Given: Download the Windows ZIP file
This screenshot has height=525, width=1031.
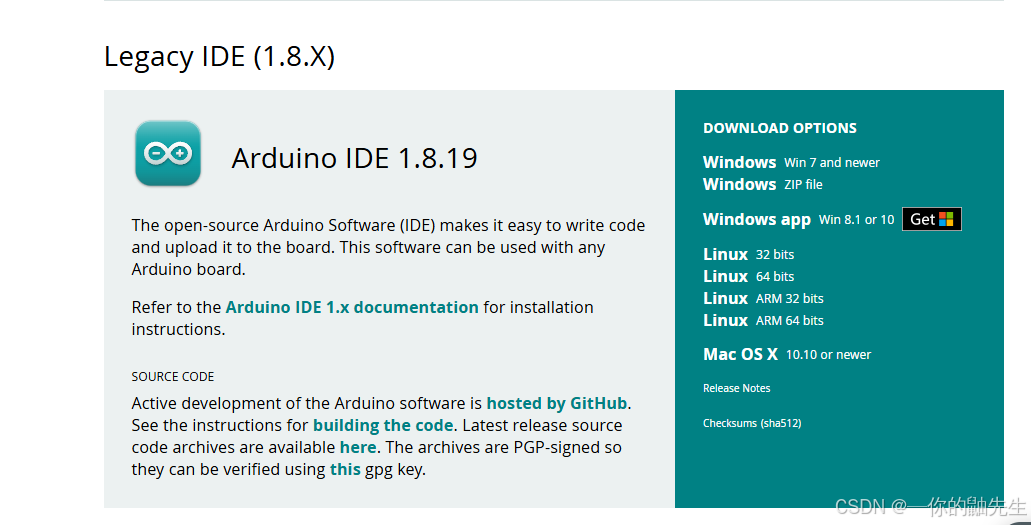Looking at the screenshot, I should point(763,184).
